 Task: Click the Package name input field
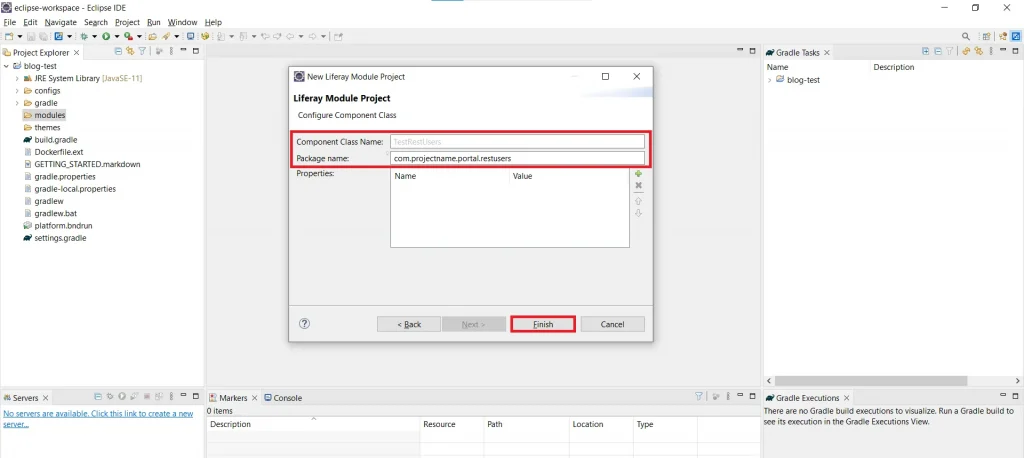click(517, 158)
